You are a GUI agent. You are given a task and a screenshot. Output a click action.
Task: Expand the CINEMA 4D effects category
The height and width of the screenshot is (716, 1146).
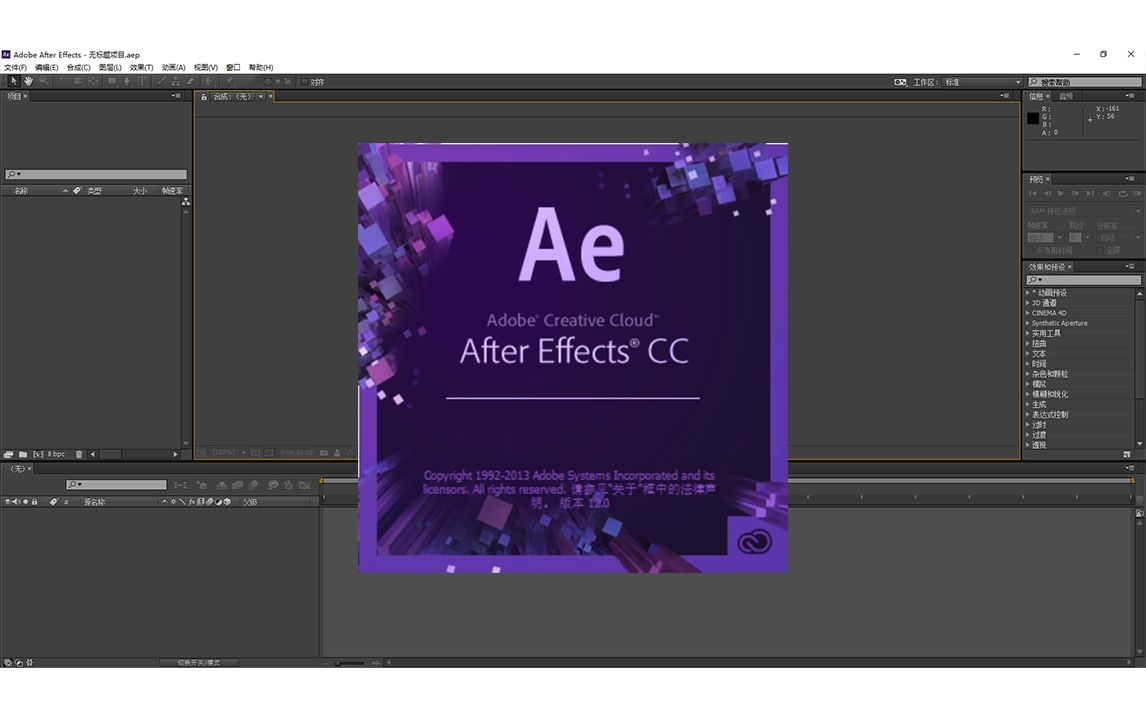click(x=1028, y=313)
